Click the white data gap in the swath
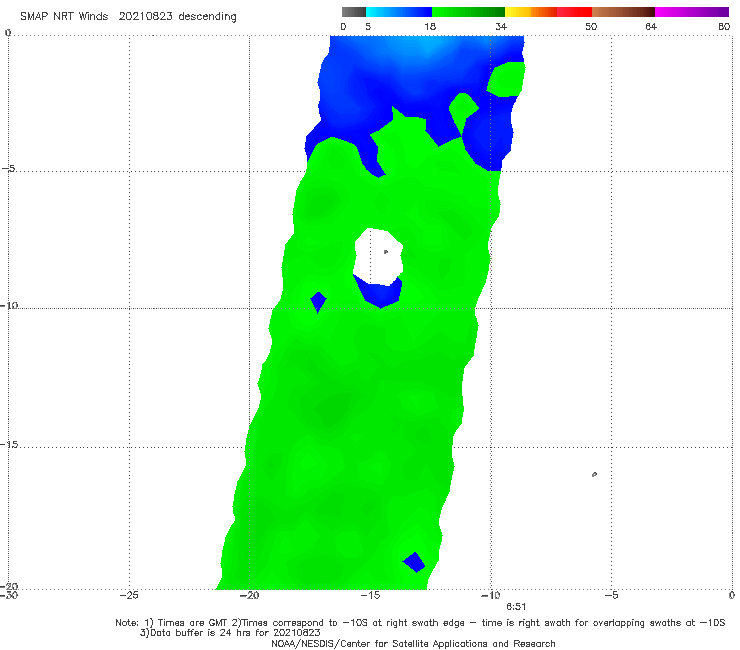 378,256
